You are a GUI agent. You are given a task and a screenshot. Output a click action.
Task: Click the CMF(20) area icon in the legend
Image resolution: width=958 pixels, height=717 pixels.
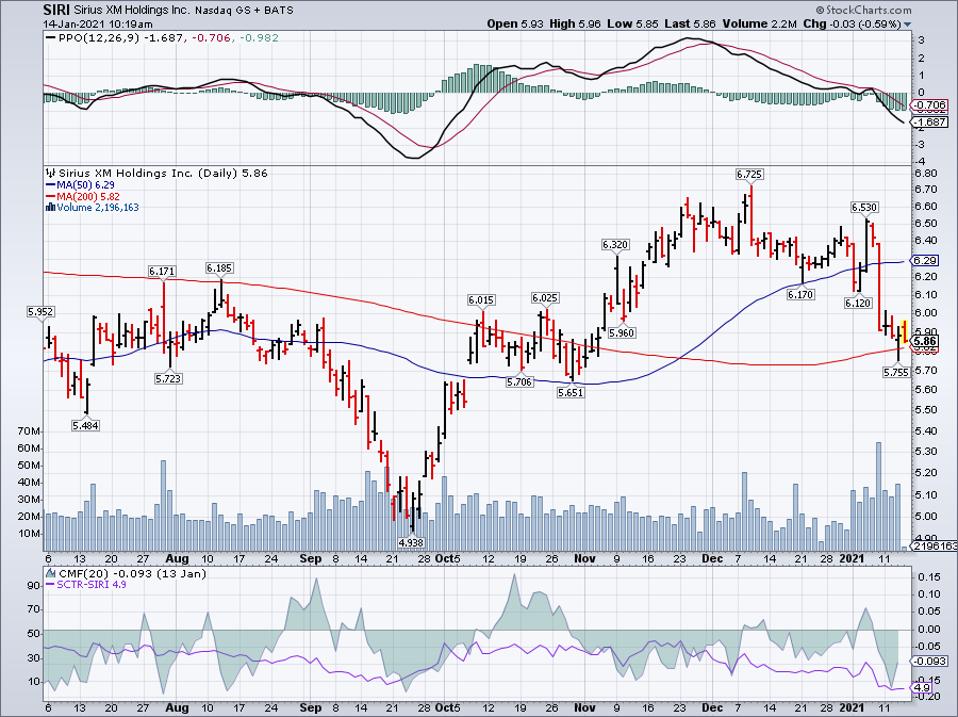[50, 573]
